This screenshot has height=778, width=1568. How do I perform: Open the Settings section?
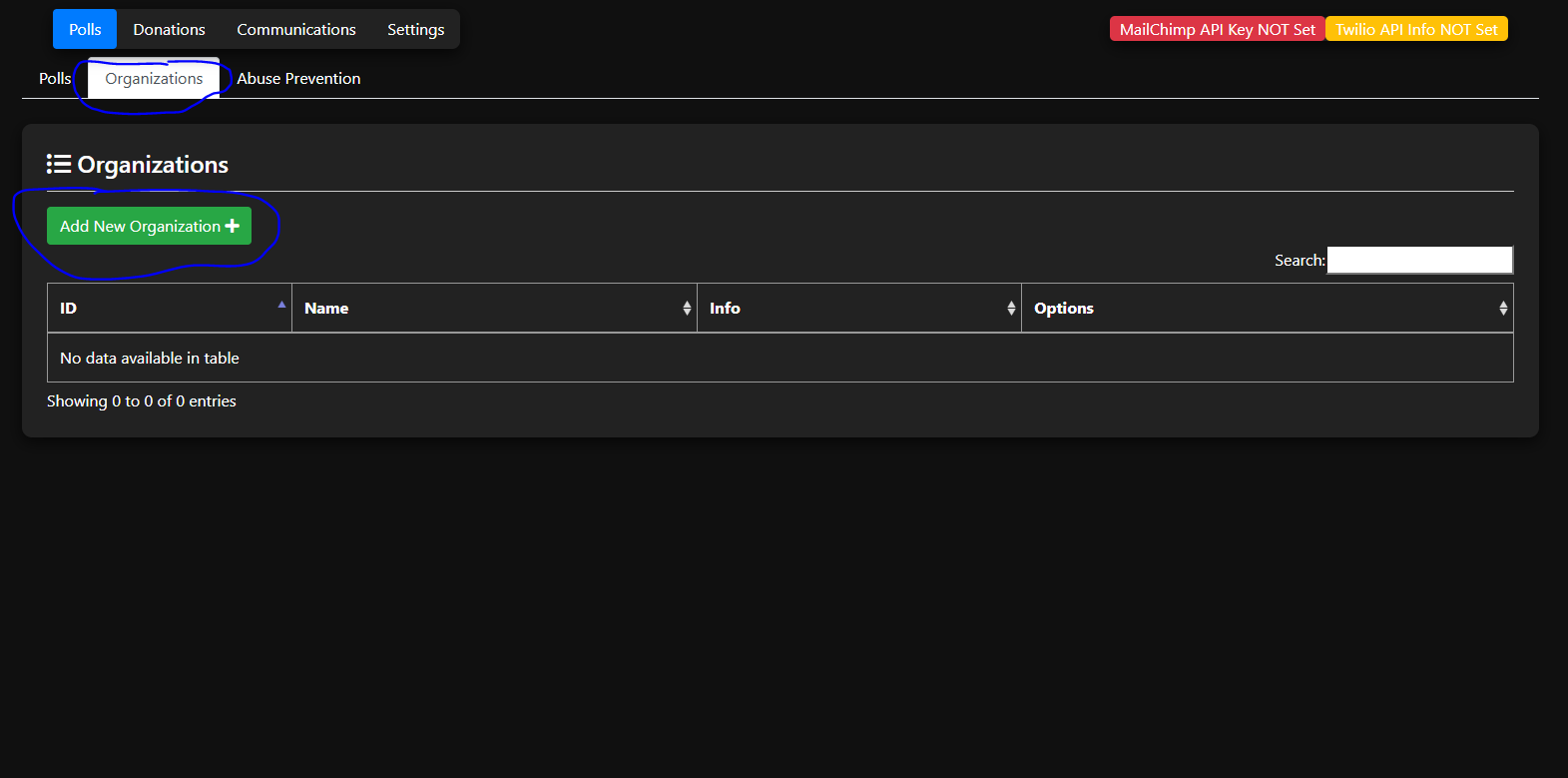point(415,30)
